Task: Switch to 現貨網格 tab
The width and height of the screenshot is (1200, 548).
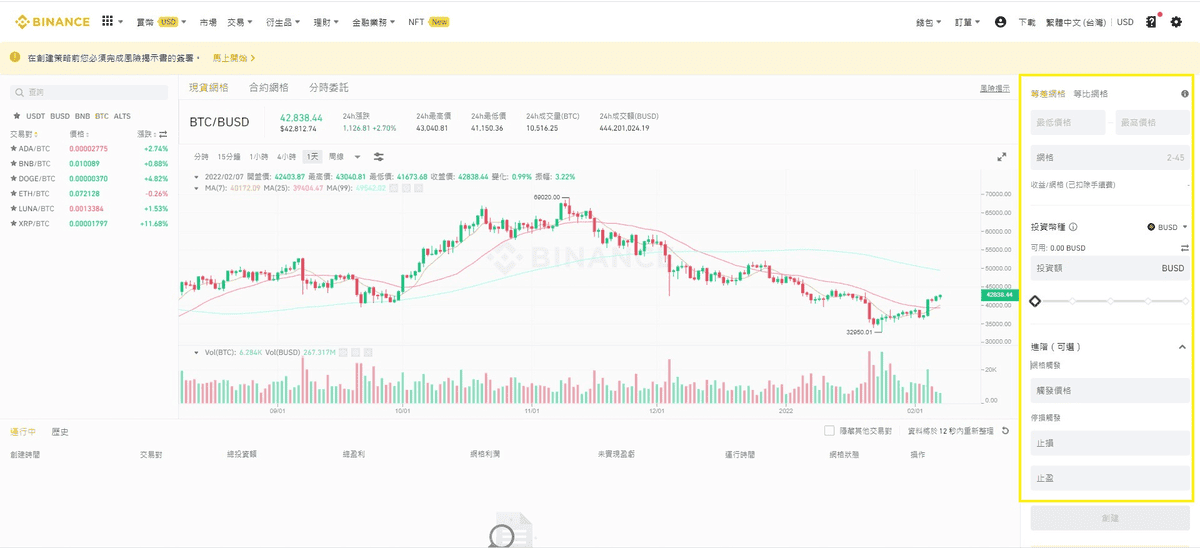Action: [x=209, y=88]
